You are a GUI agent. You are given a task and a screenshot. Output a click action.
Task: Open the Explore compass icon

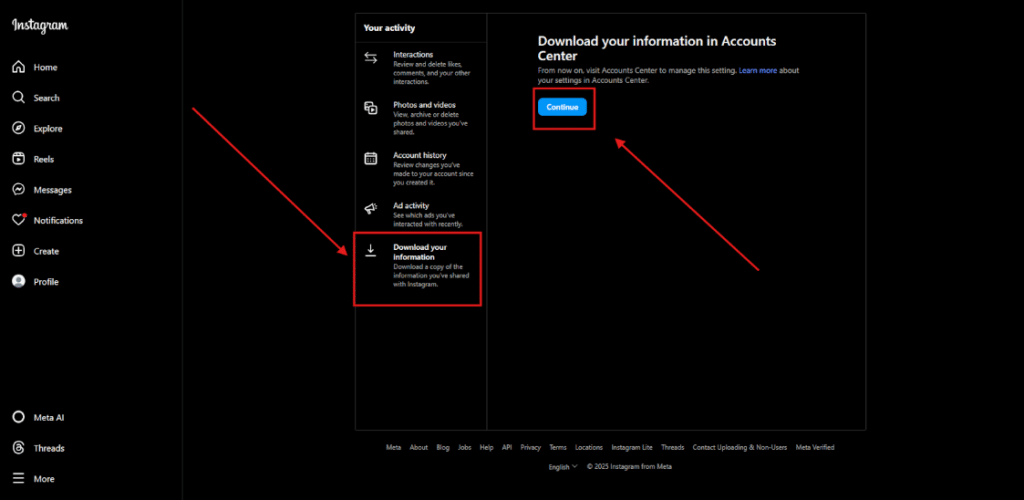[19, 129]
